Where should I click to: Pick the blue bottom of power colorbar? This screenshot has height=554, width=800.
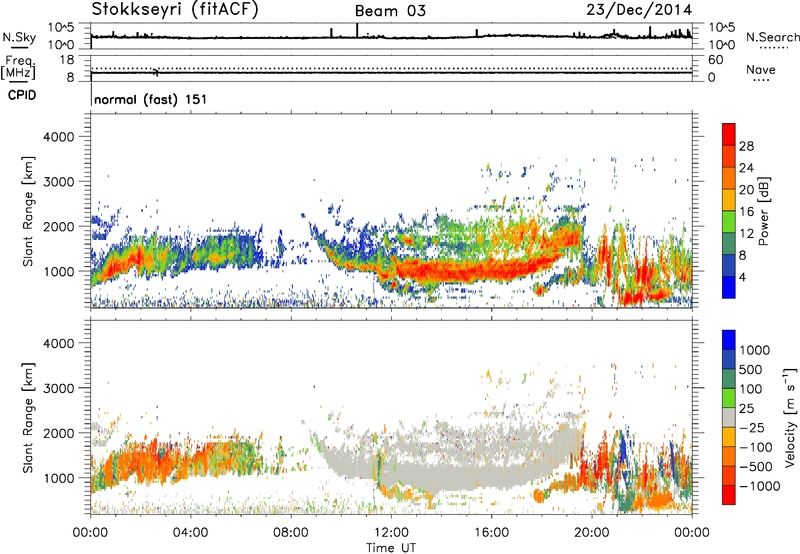coord(729,287)
